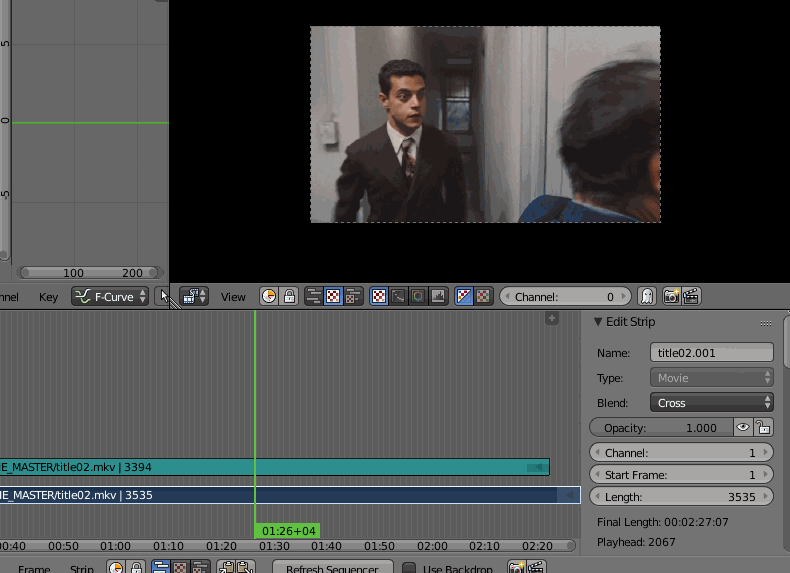Increase the Start Frame value
The height and width of the screenshot is (573, 790).
[x=766, y=475]
